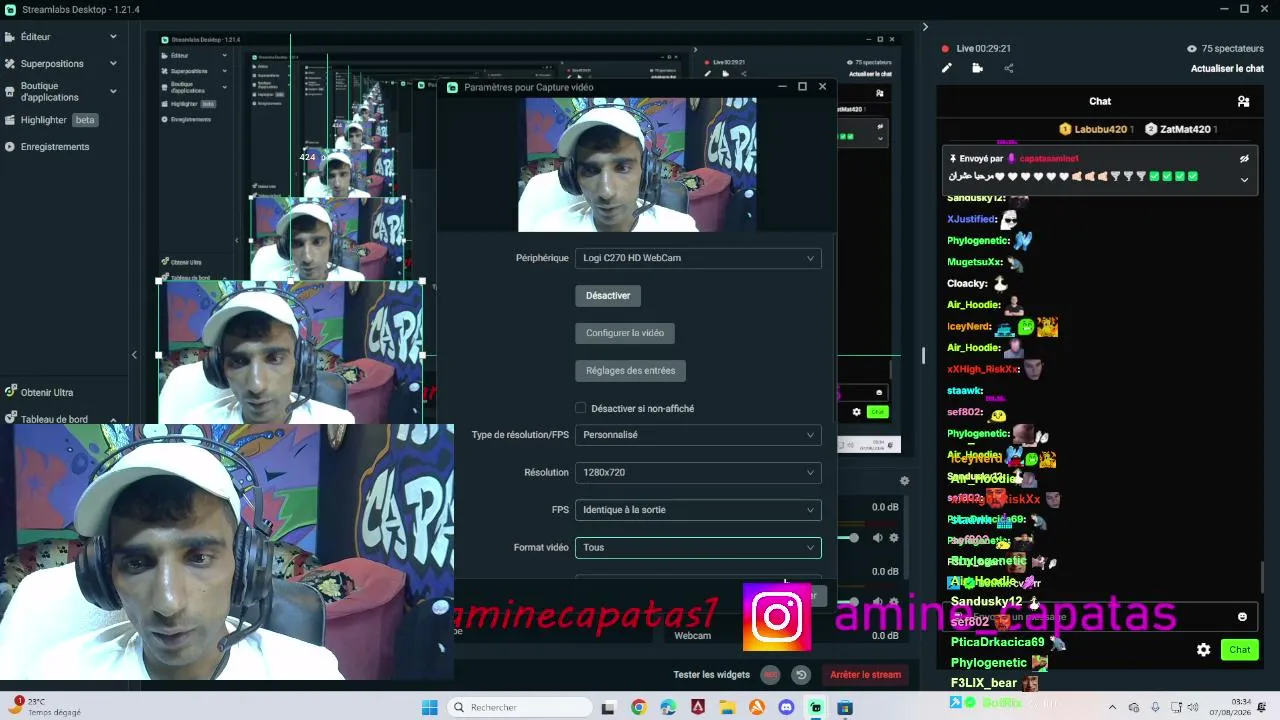Open the emoji picker in chat box
The image size is (1280, 720).
tap(1243, 617)
